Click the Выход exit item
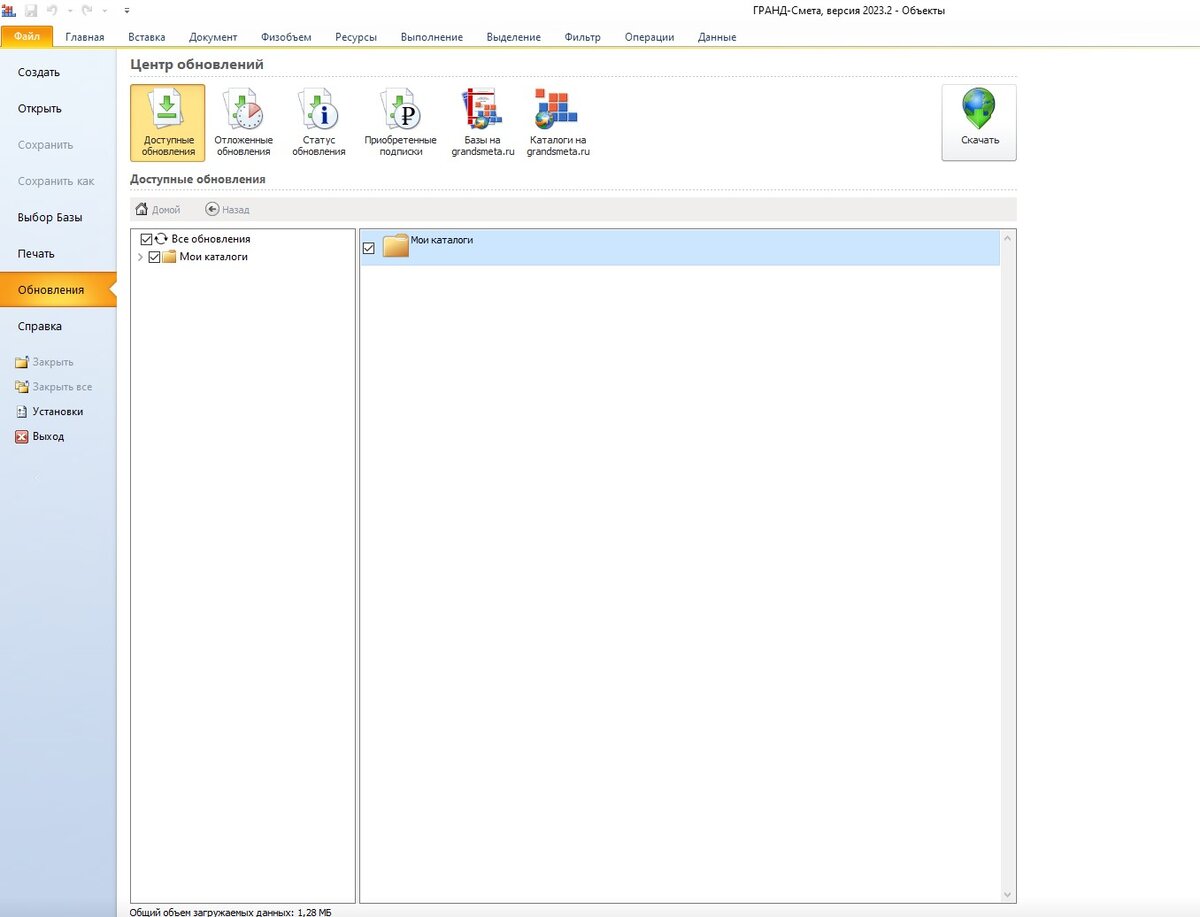1200x917 pixels. click(x=40, y=436)
